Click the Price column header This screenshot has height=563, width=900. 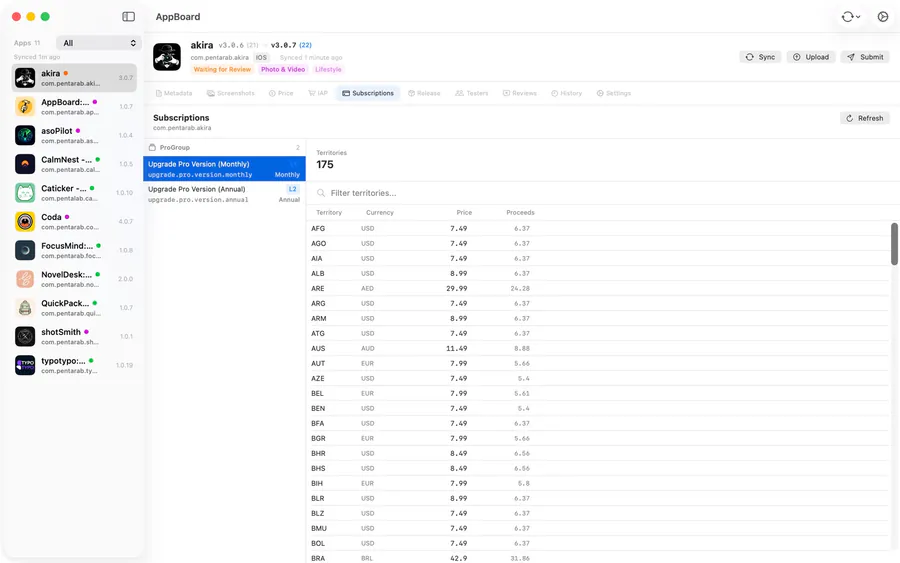click(x=464, y=212)
